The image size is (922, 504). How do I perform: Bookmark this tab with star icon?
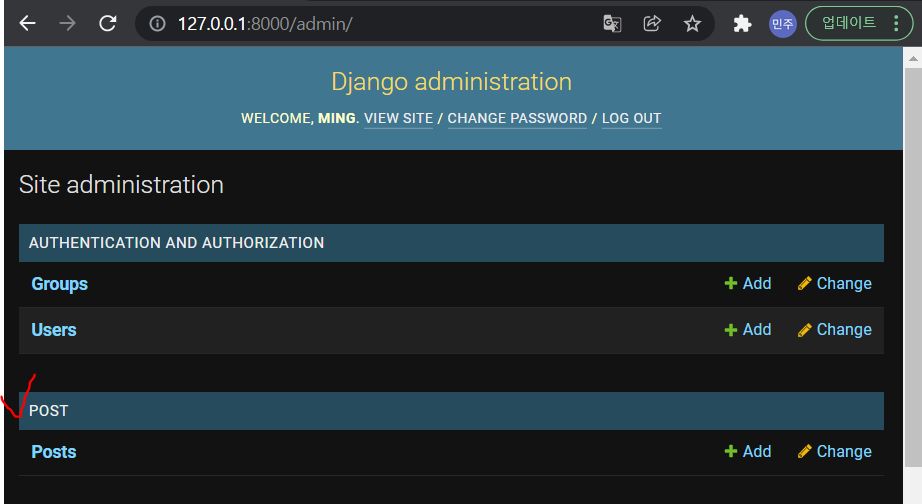692,24
